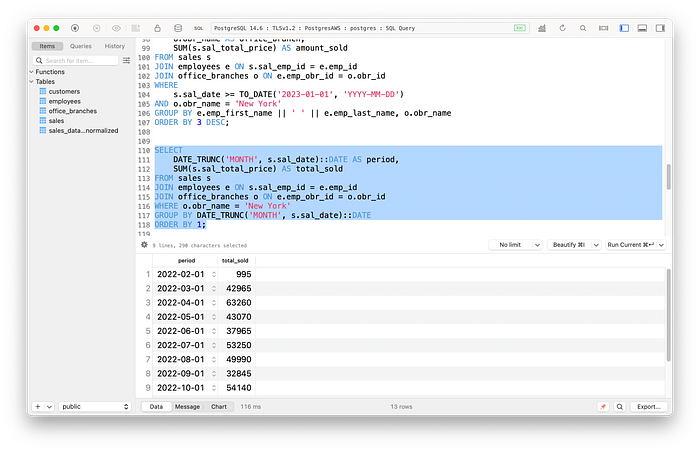Click the plus add item button
This screenshot has height=452, width=700.
click(38, 406)
